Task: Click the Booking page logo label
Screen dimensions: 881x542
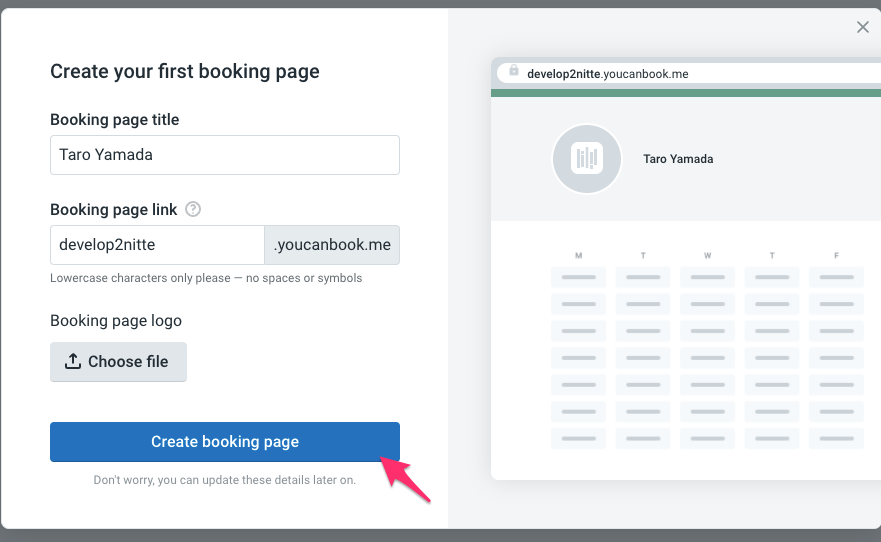Action: click(x=116, y=321)
